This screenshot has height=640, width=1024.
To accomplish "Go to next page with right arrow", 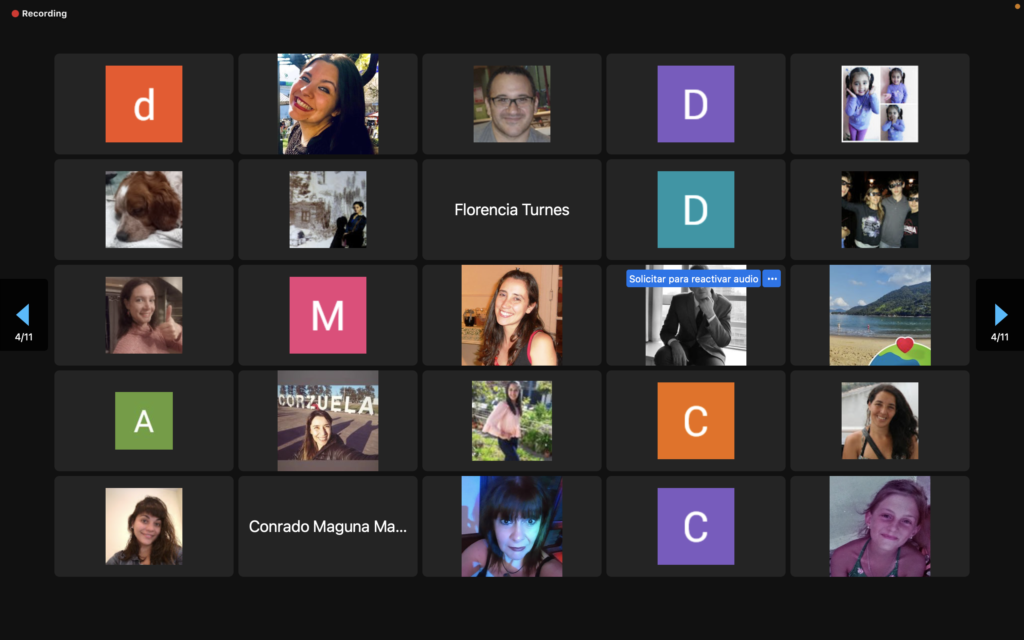I will pos(1000,315).
